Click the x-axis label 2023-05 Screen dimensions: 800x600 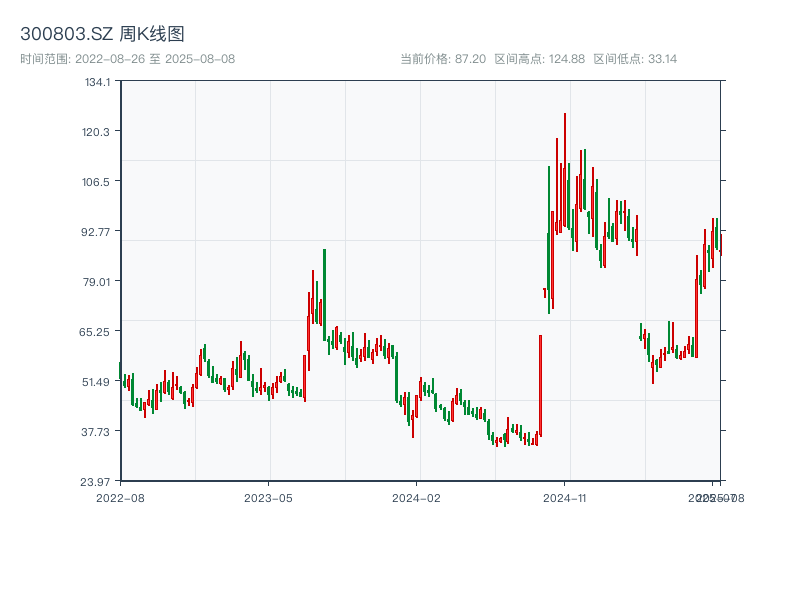pyautogui.click(x=268, y=498)
